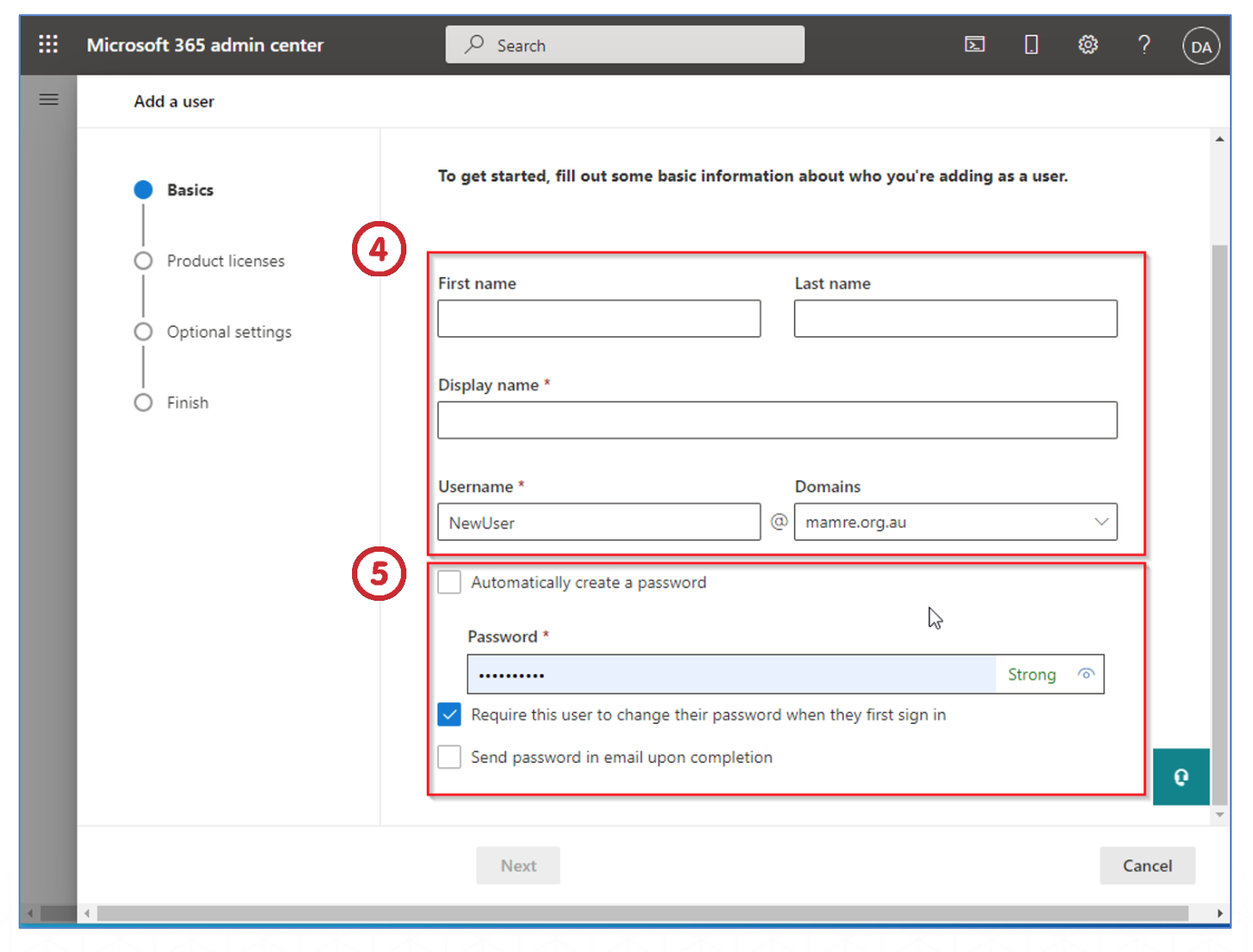Click the mobile app phone icon

1031,45
